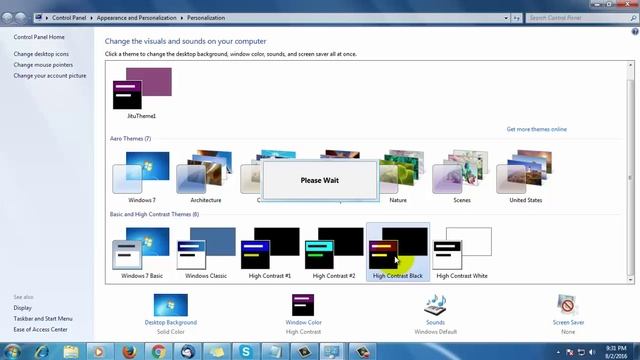Expand dropdown arrow after Appearance and Personalization
This screenshot has height=360, width=640.
[182, 18]
